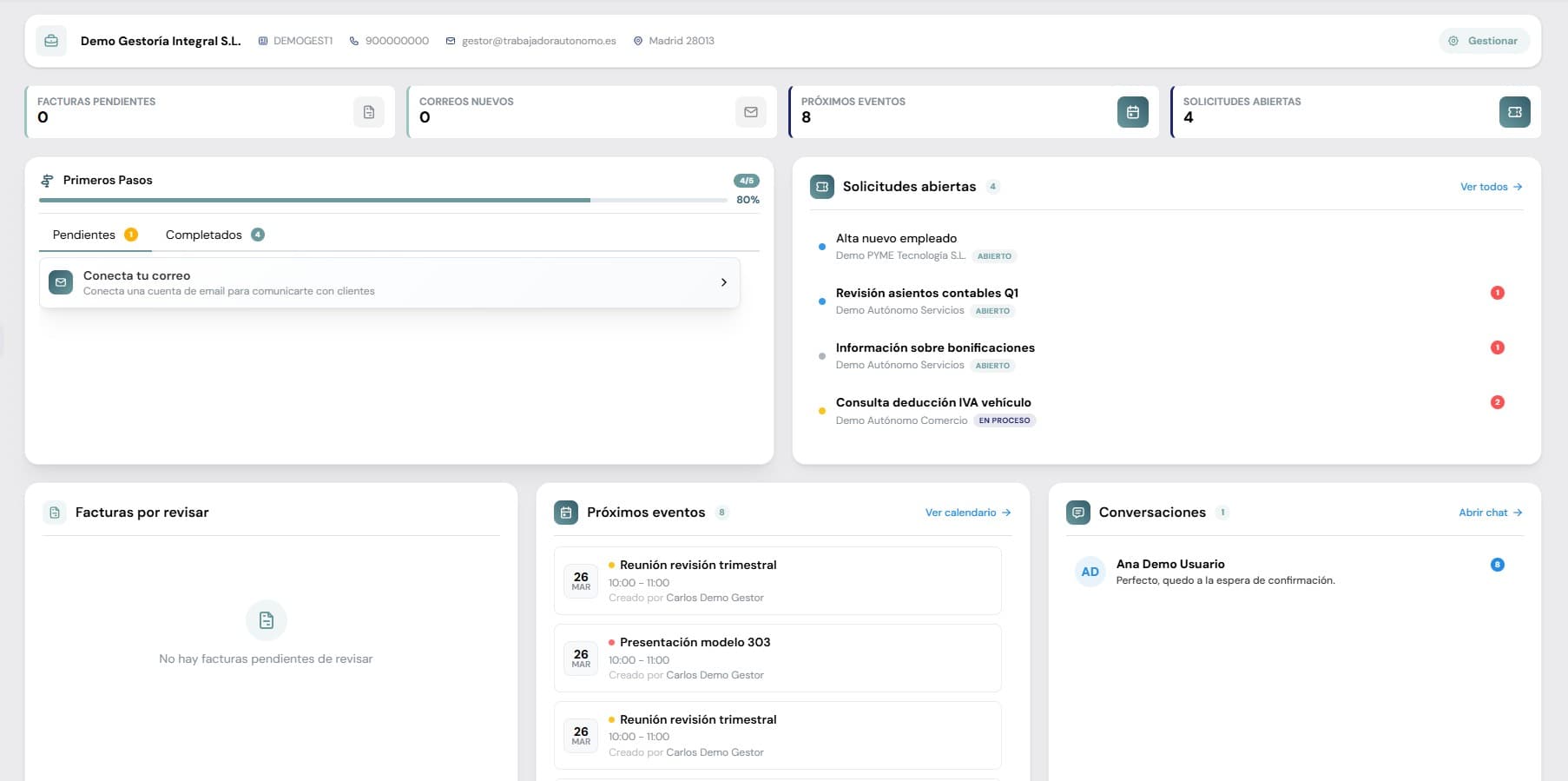
Task: Click the ticket icon beside Solicitudes abiertas heading
Action: point(822,187)
